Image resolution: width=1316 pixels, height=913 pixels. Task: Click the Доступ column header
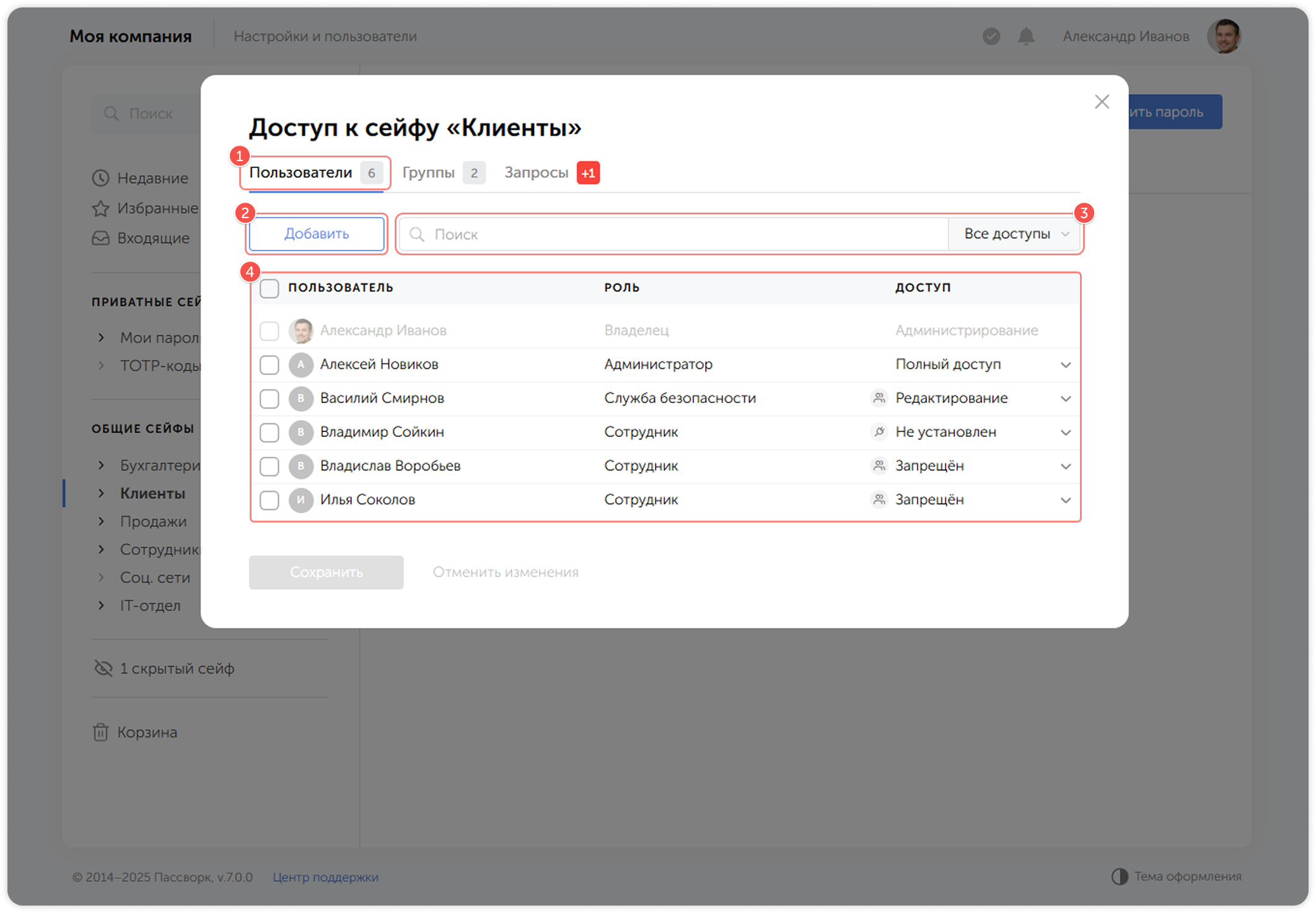point(923,288)
